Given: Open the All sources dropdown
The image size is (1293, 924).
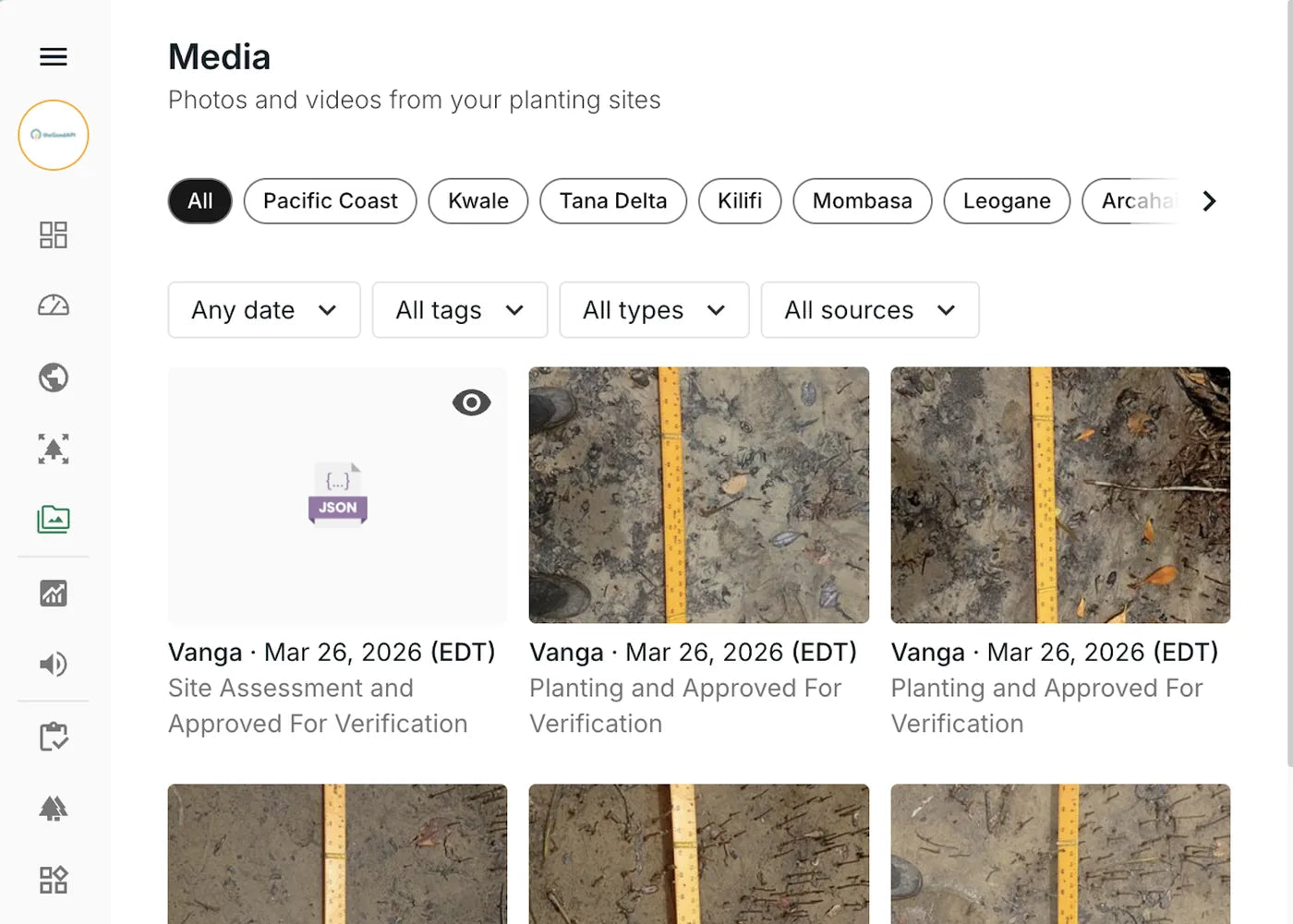Looking at the screenshot, I should click(870, 310).
